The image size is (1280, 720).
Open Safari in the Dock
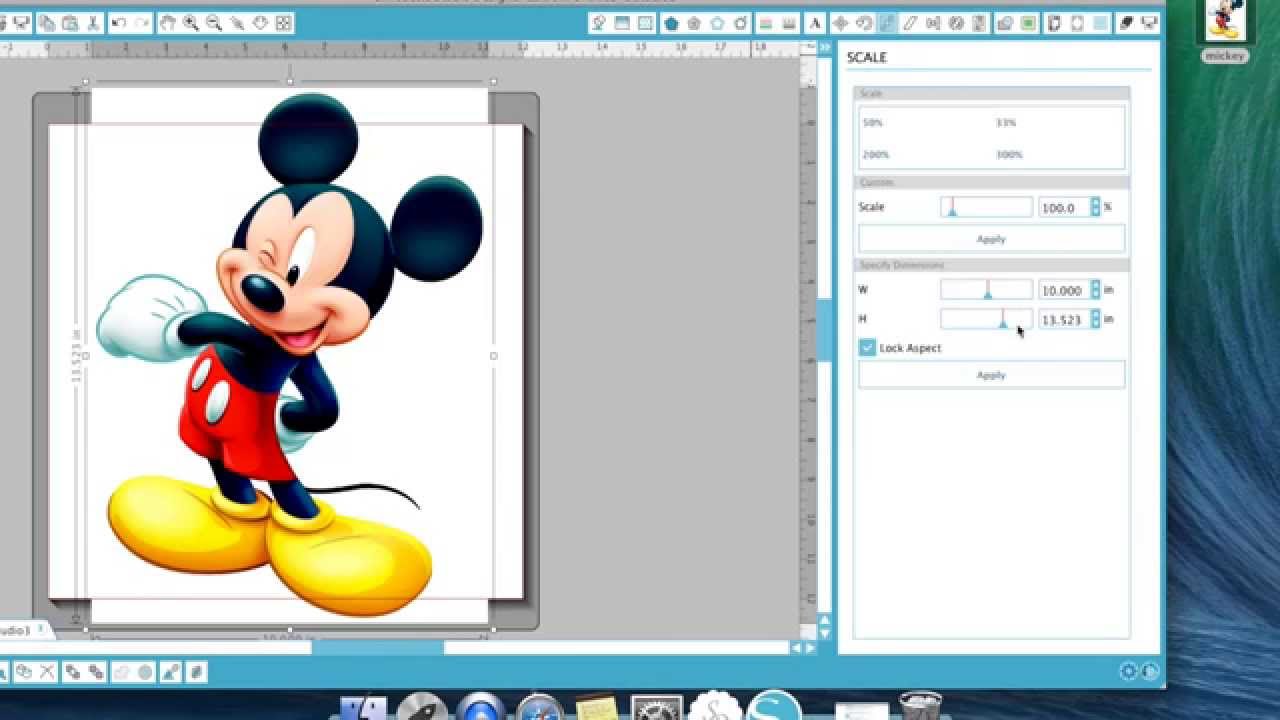click(540, 707)
